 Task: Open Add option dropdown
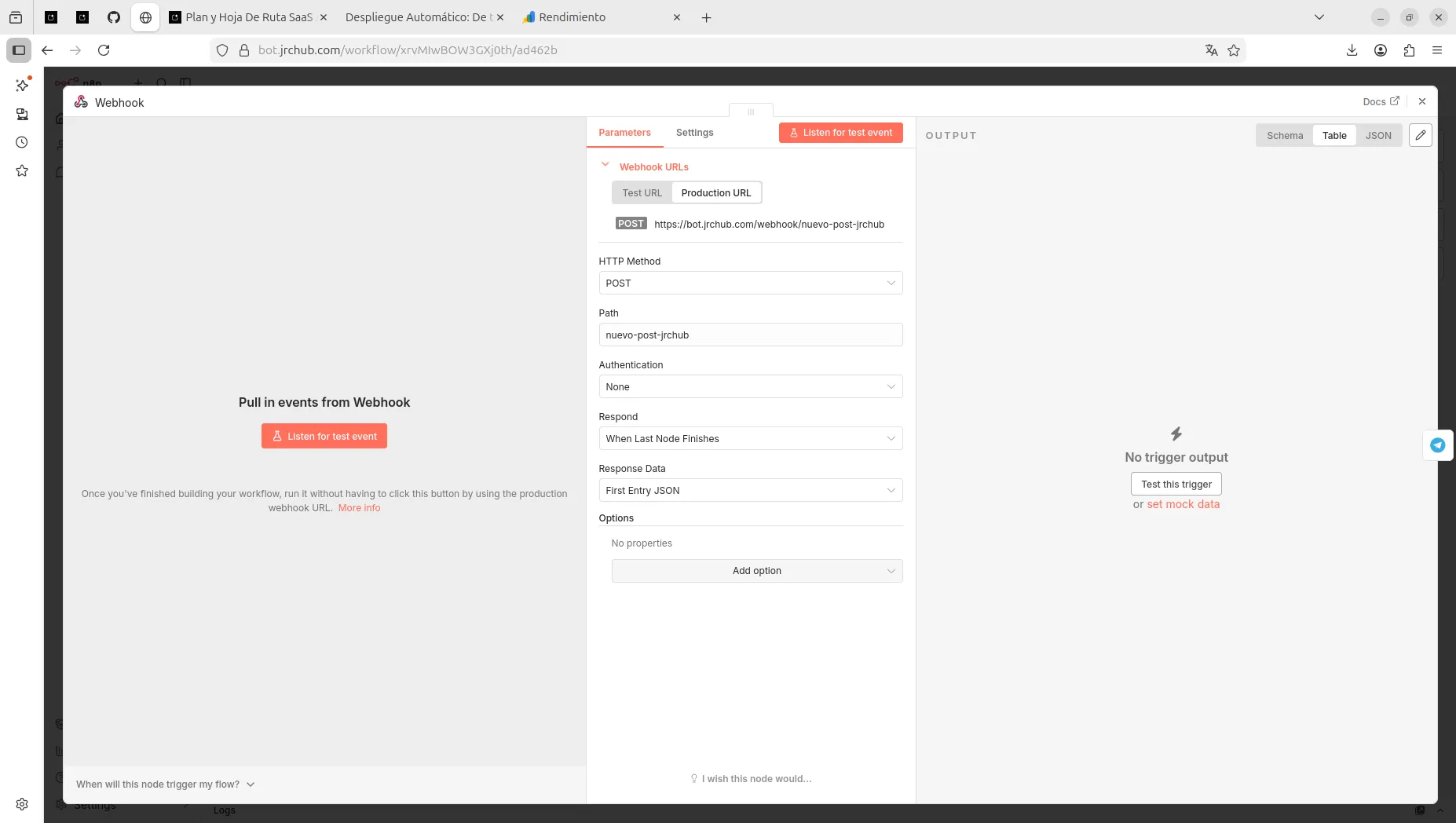coord(756,571)
